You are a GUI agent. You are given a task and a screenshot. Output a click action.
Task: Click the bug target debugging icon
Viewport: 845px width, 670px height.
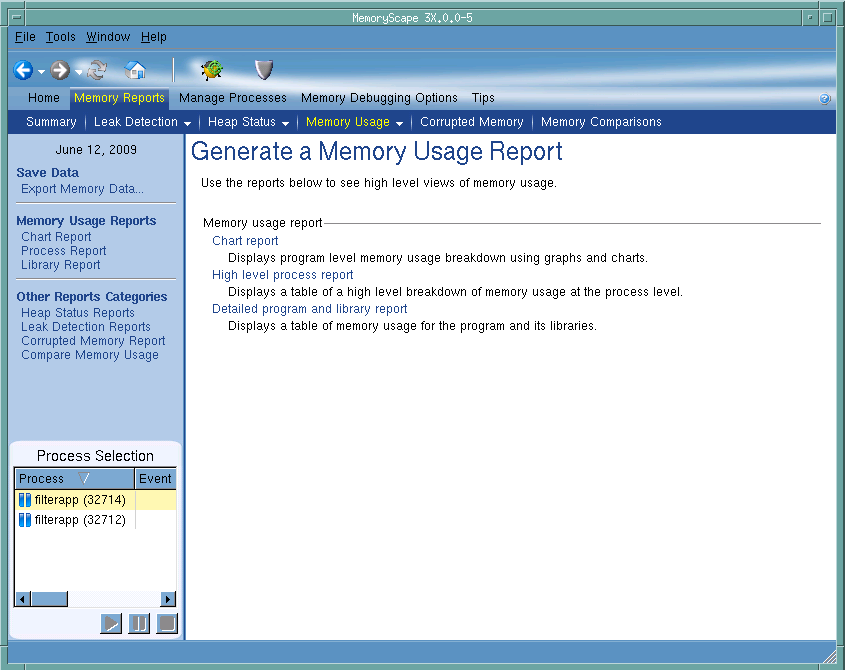coord(211,70)
